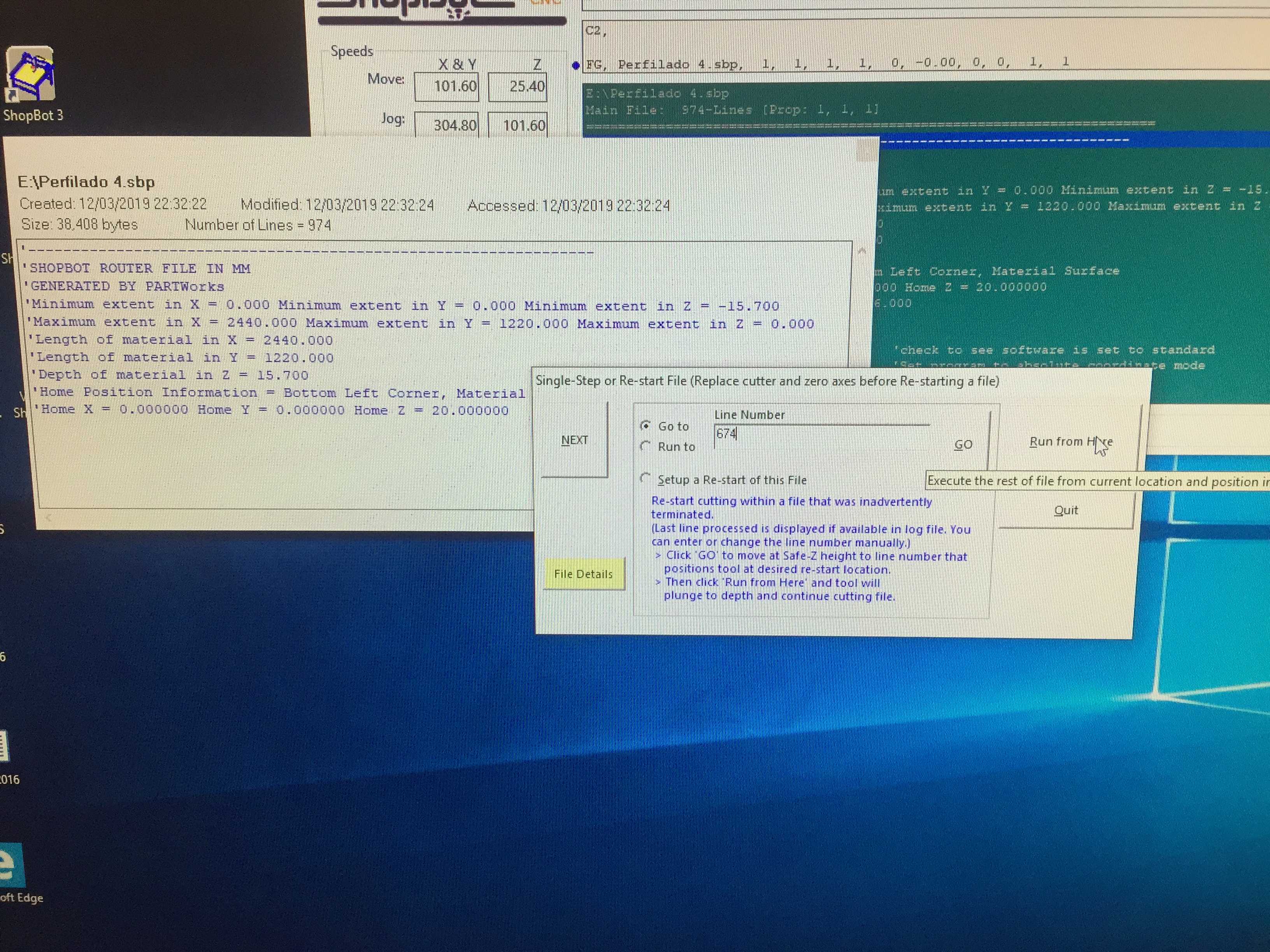
Task: Click the Number of Lines = 974 text
Action: (258, 225)
